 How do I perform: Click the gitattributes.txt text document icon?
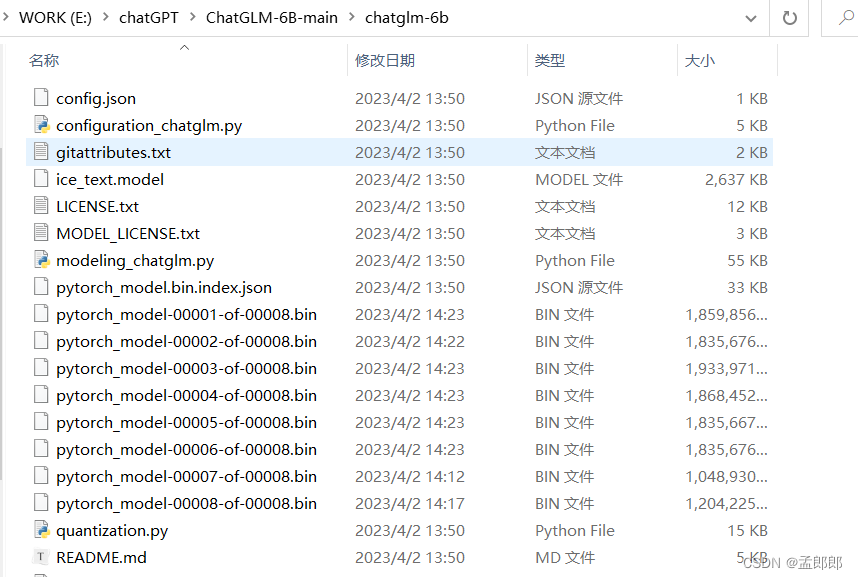point(41,152)
